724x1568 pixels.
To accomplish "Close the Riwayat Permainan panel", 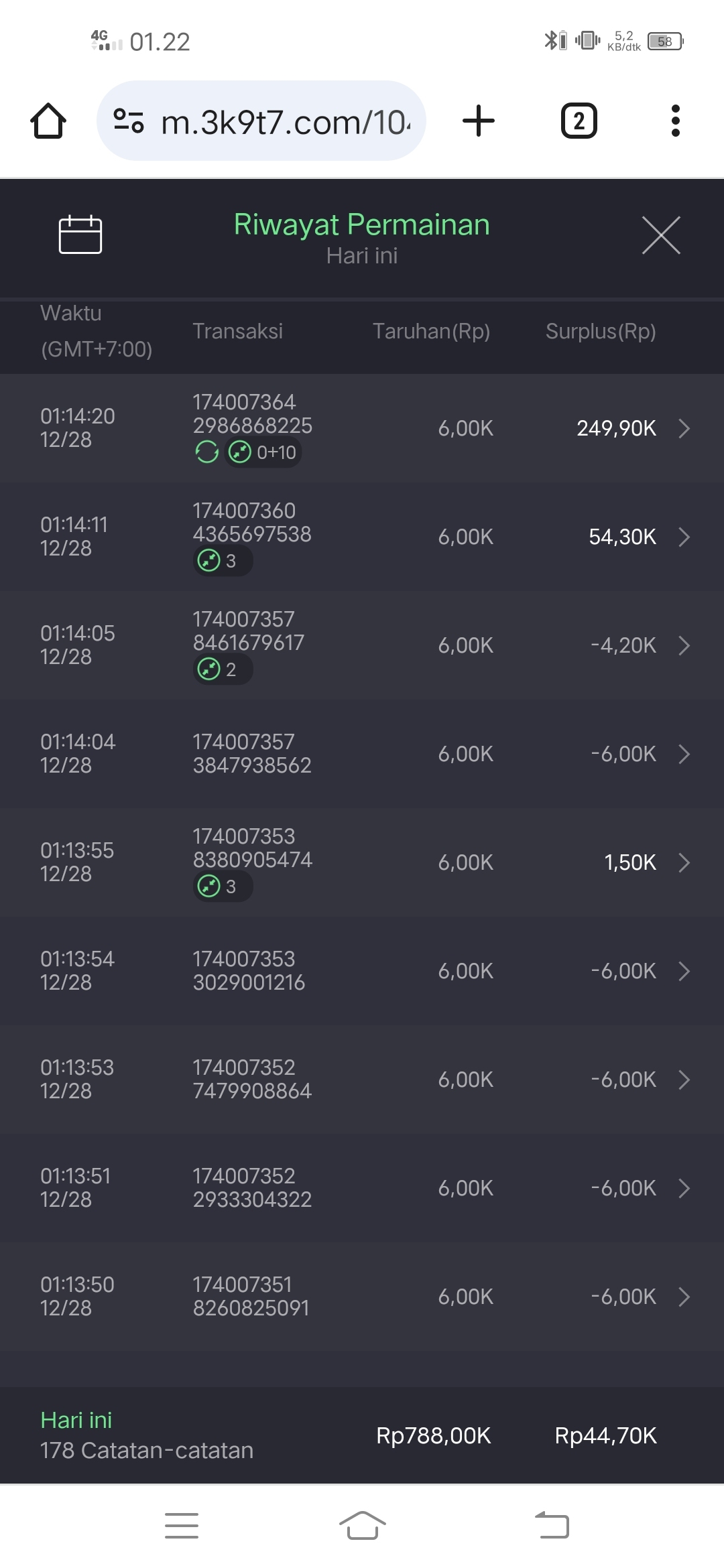I will (x=661, y=235).
